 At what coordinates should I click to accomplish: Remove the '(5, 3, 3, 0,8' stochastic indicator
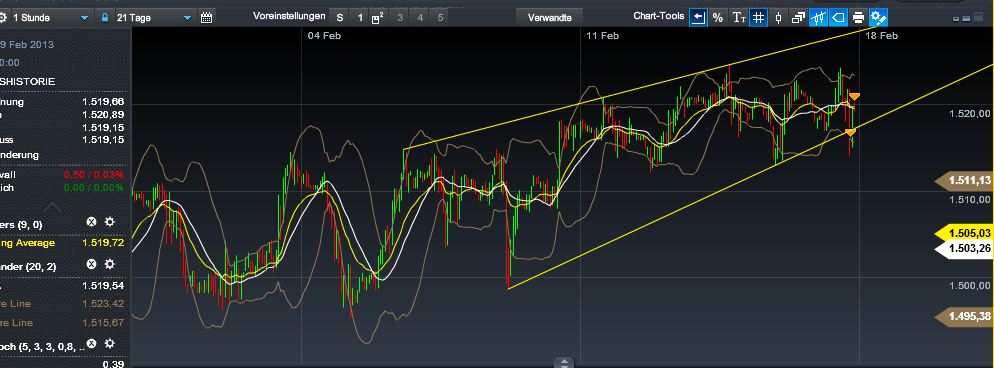pyautogui.click(x=91, y=343)
